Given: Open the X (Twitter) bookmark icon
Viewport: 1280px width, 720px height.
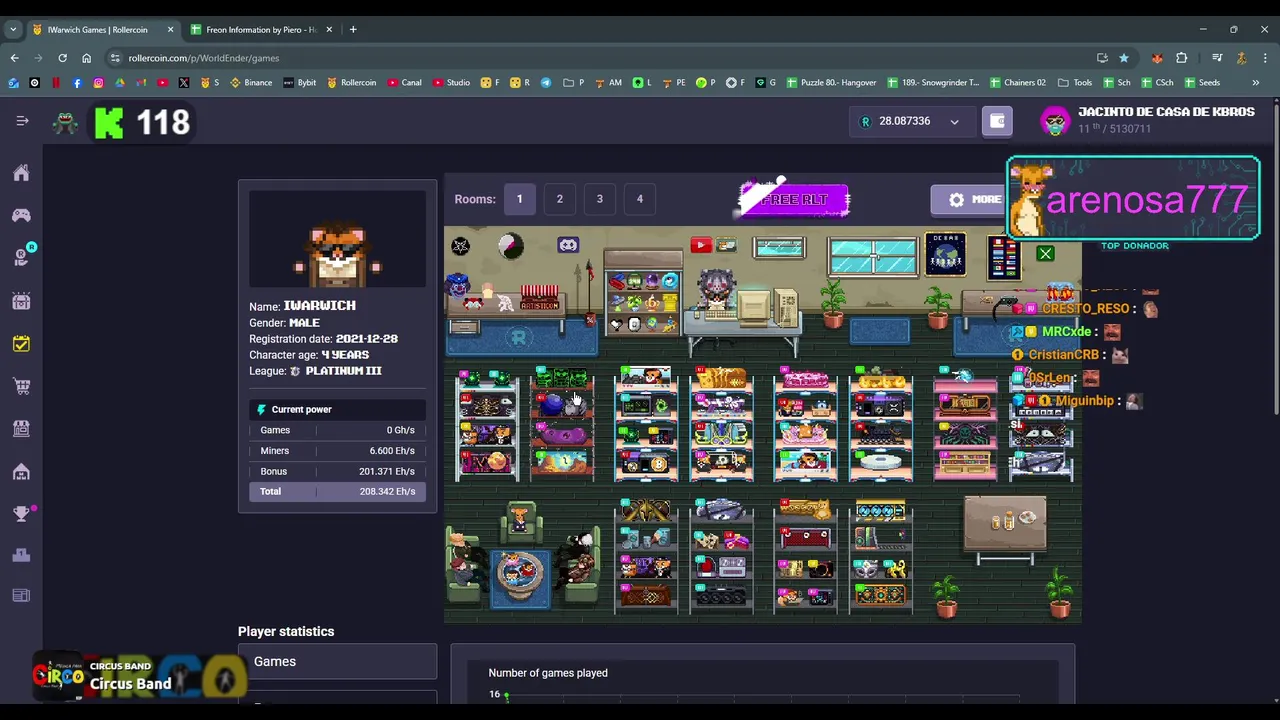Looking at the screenshot, I should coord(184,82).
